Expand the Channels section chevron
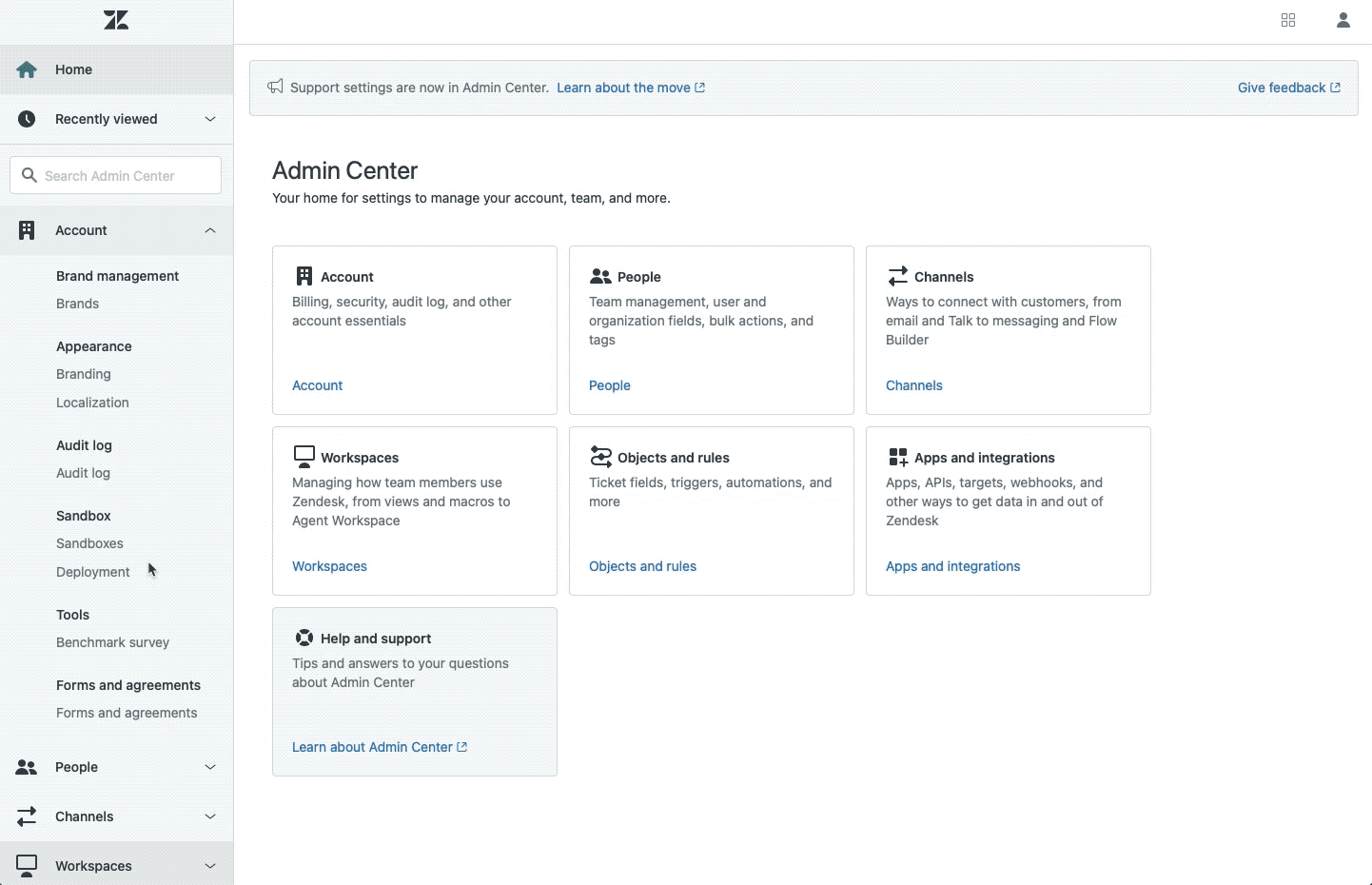The width and height of the screenshot is (1372, 885). [x=210, y=816]
